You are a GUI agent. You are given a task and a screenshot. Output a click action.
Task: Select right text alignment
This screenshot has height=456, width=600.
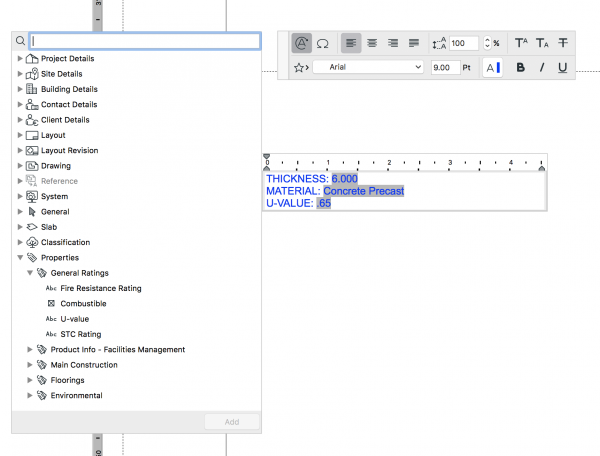pyautogui.click(x=393, y=43)
